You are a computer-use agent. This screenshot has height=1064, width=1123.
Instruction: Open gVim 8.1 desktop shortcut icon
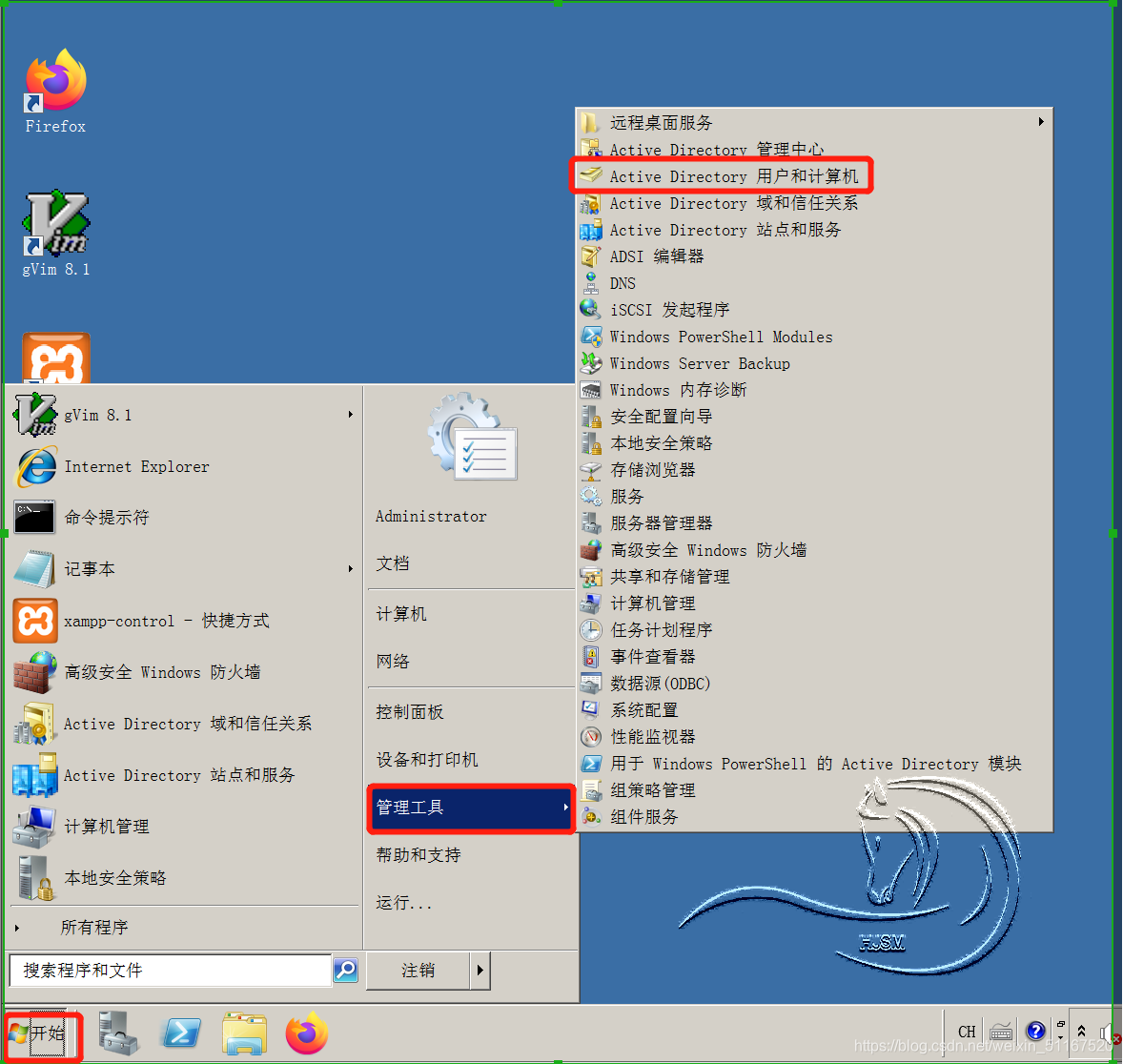pyautogui.click(x=56, y=223)
